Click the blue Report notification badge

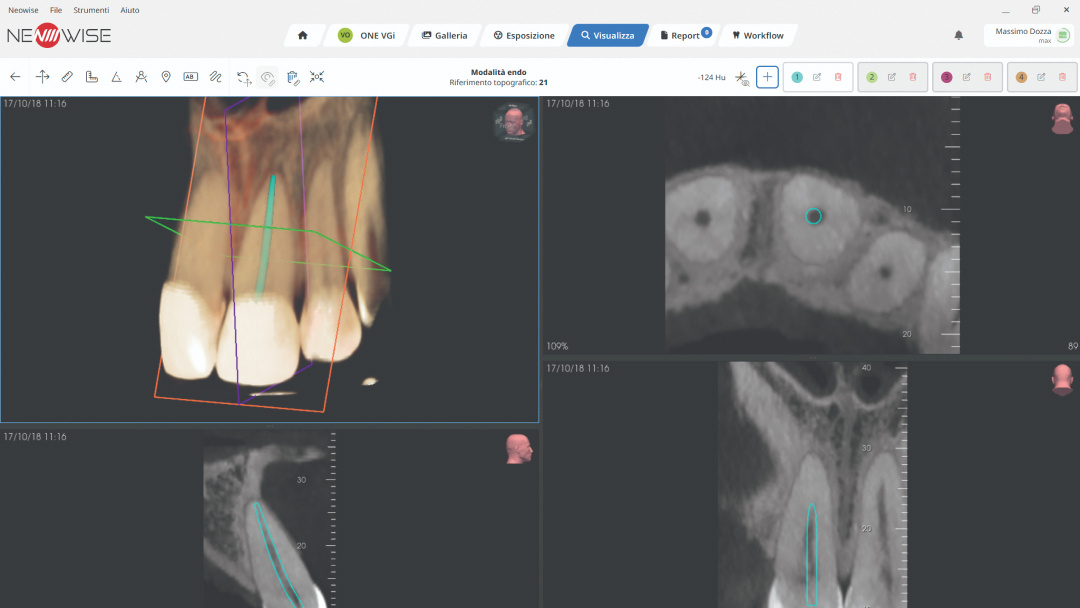point(706,32)
